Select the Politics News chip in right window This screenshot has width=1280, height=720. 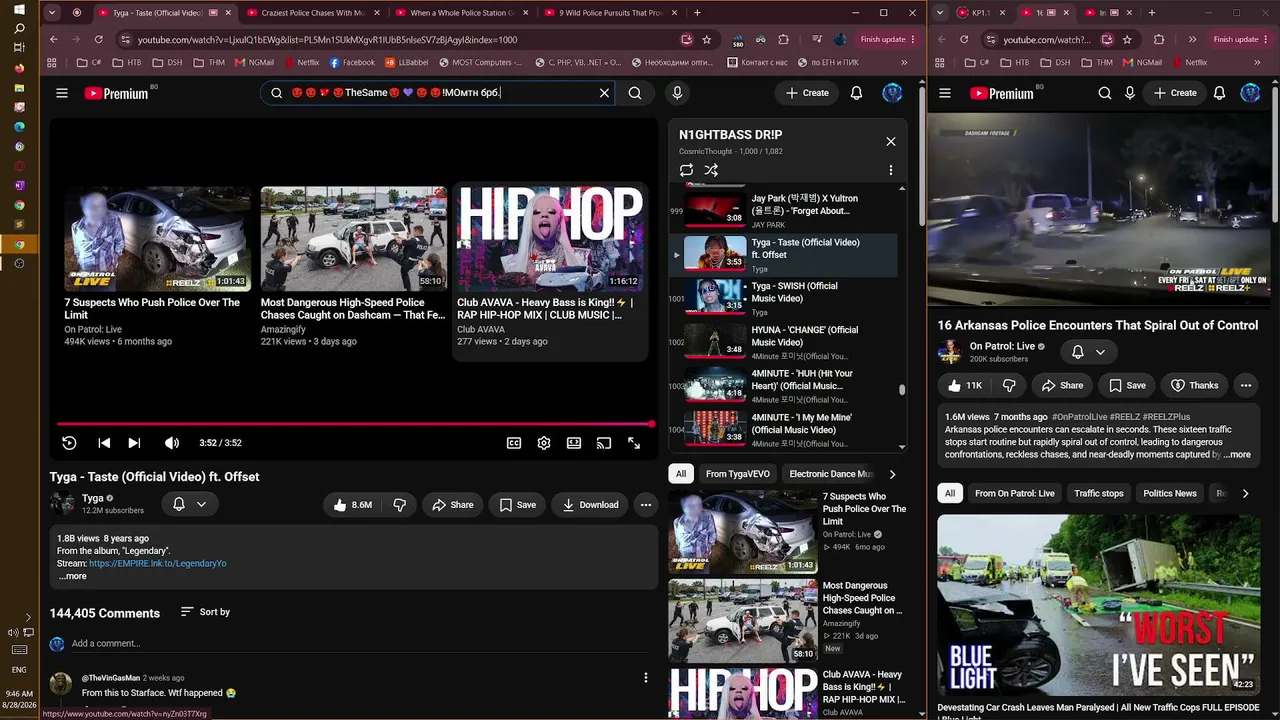(x=1170, y=493)
